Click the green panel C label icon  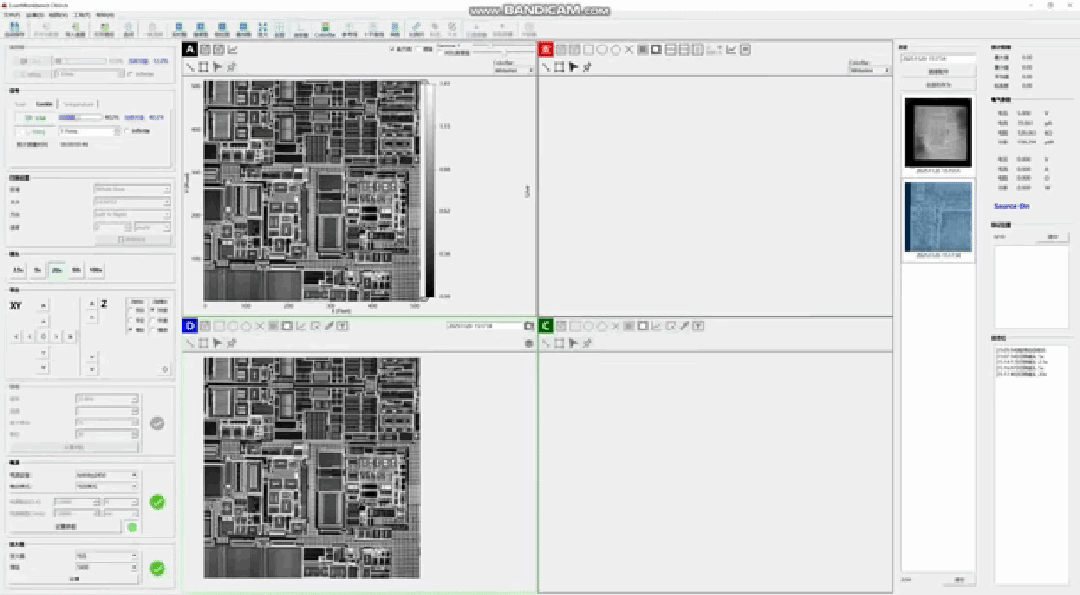tap(546, 326)
